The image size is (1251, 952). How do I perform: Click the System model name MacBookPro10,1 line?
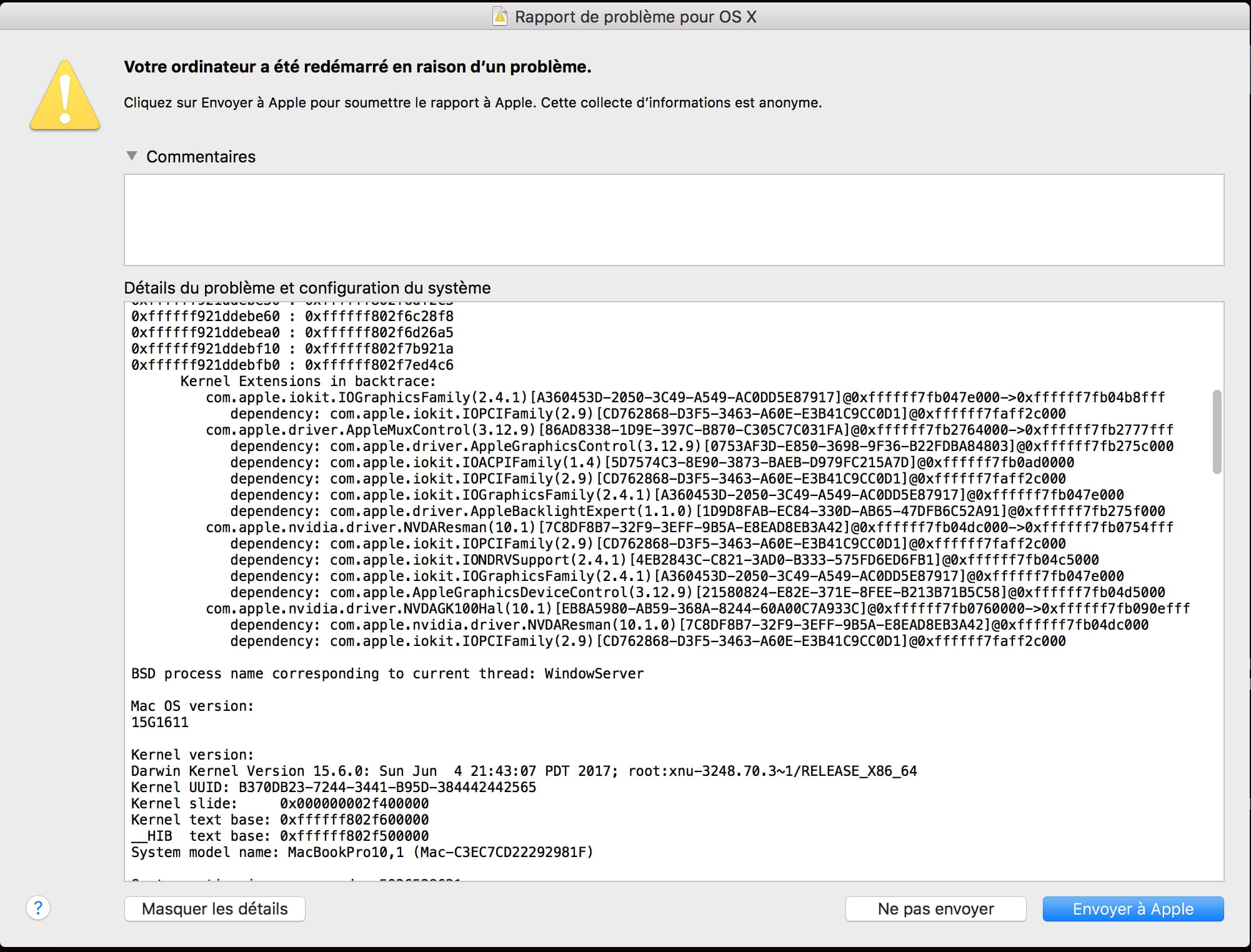pos(362,852)
